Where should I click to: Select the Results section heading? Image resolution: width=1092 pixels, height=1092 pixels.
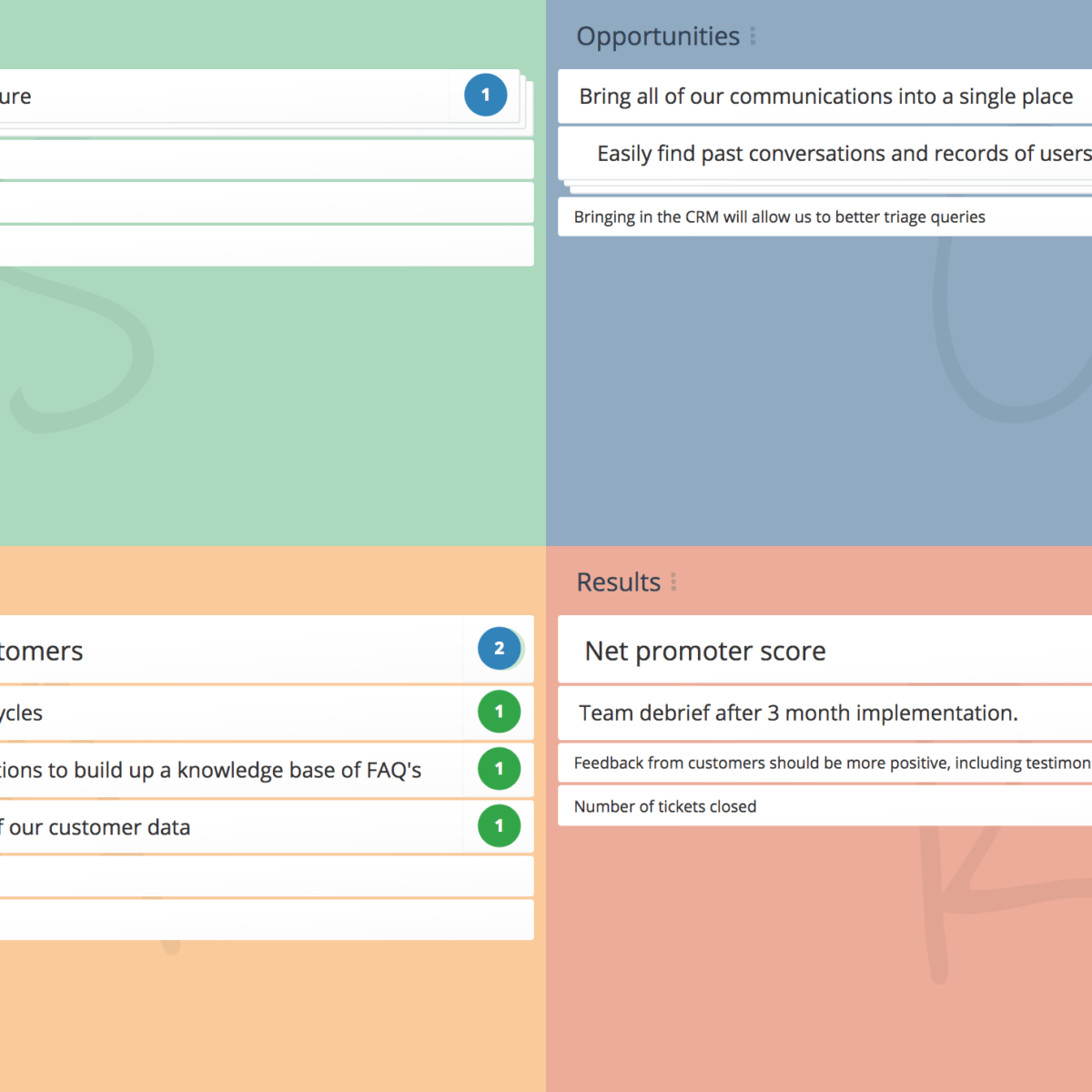coord(618,581)
